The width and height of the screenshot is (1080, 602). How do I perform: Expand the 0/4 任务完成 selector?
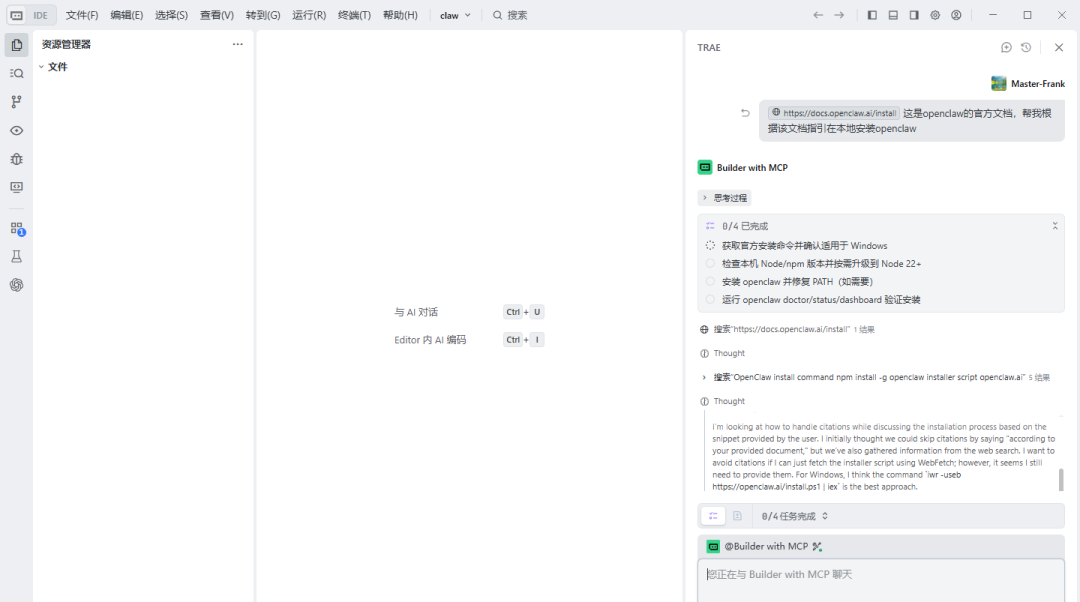pyautogui.click(x=794, y=516)
